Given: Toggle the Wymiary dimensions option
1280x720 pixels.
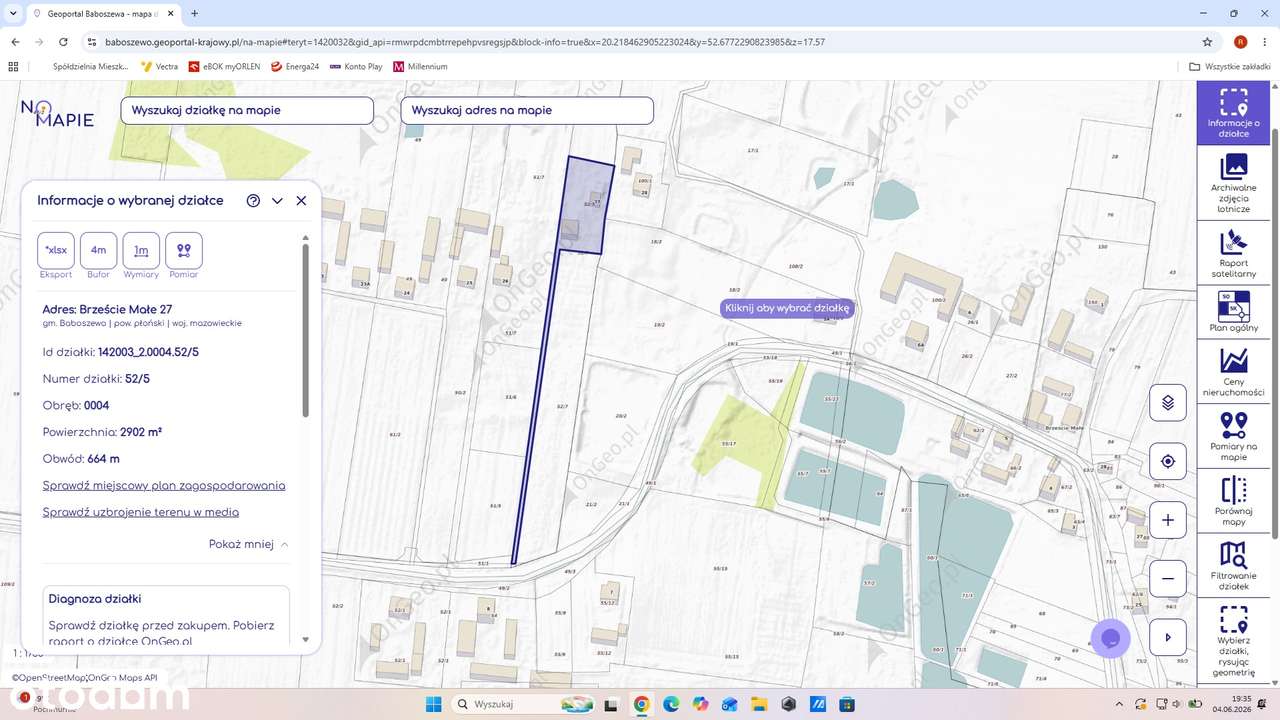Looking at the screenshot, I should point(141,250).
